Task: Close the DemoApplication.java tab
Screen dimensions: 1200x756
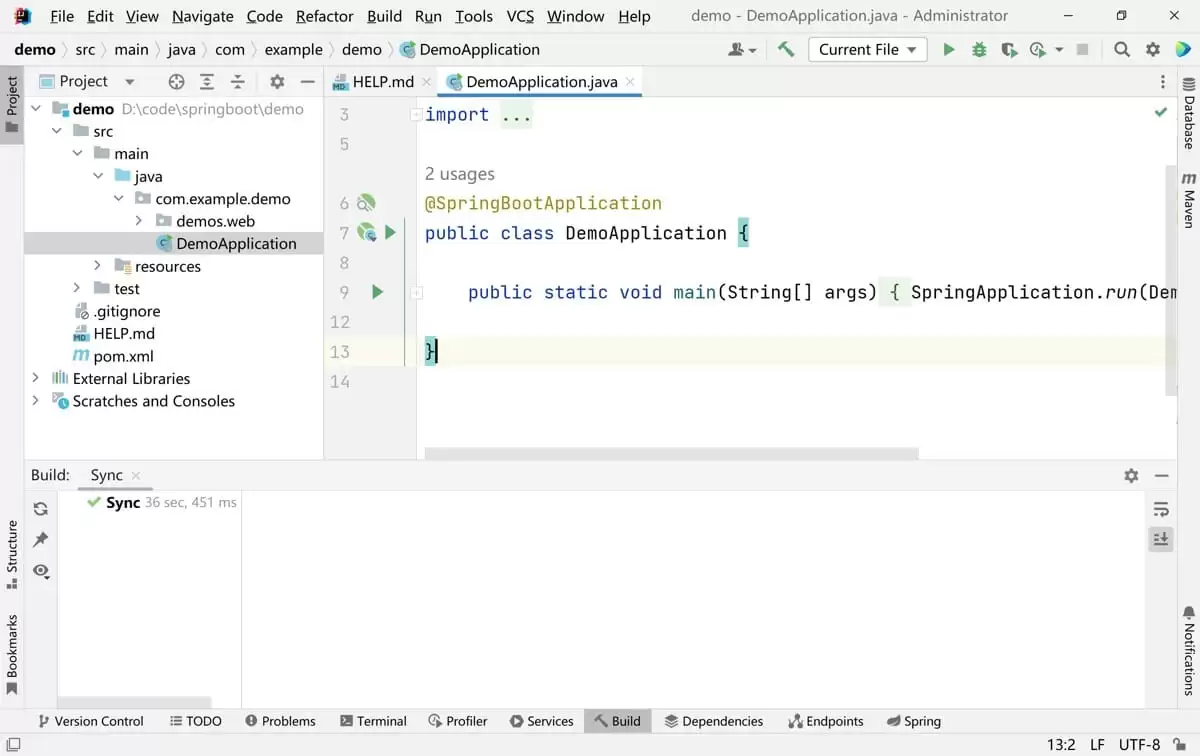Action: click(x=630, y=82)
